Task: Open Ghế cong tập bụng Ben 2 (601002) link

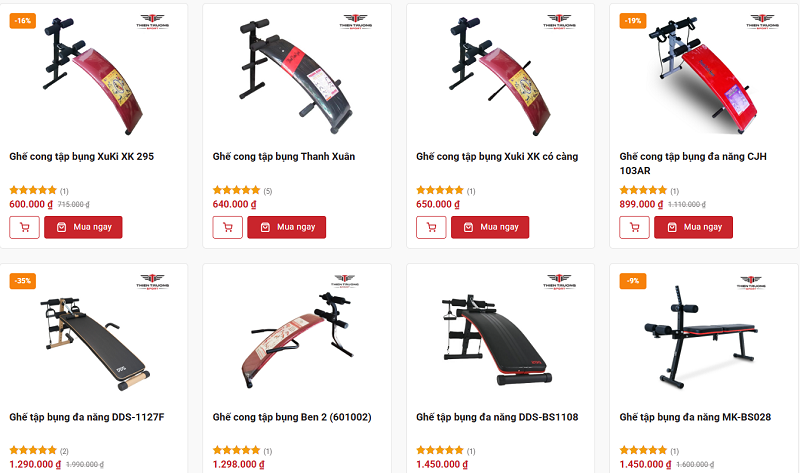Action: point(292,417)
